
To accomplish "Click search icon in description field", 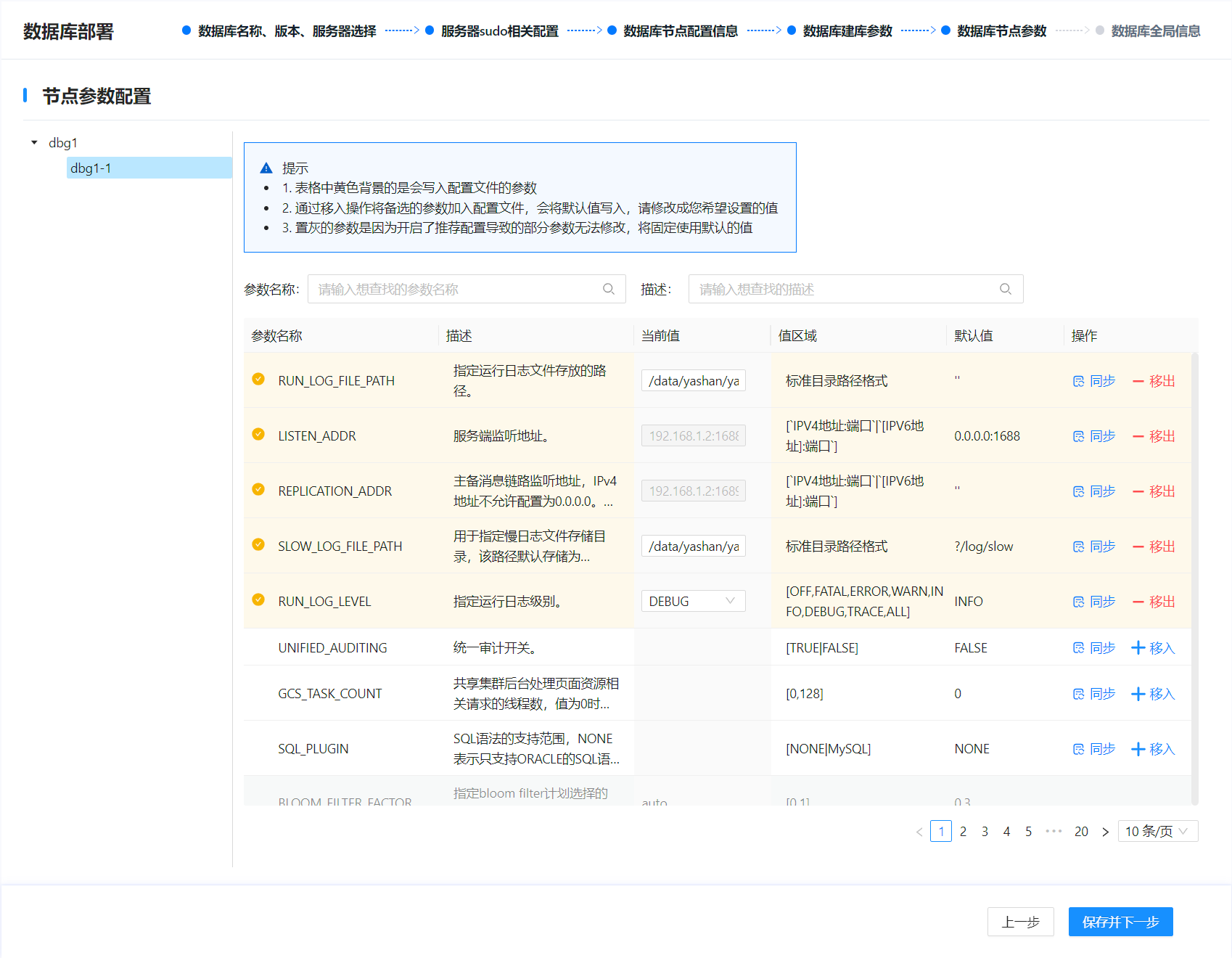I will point(1006,289).
